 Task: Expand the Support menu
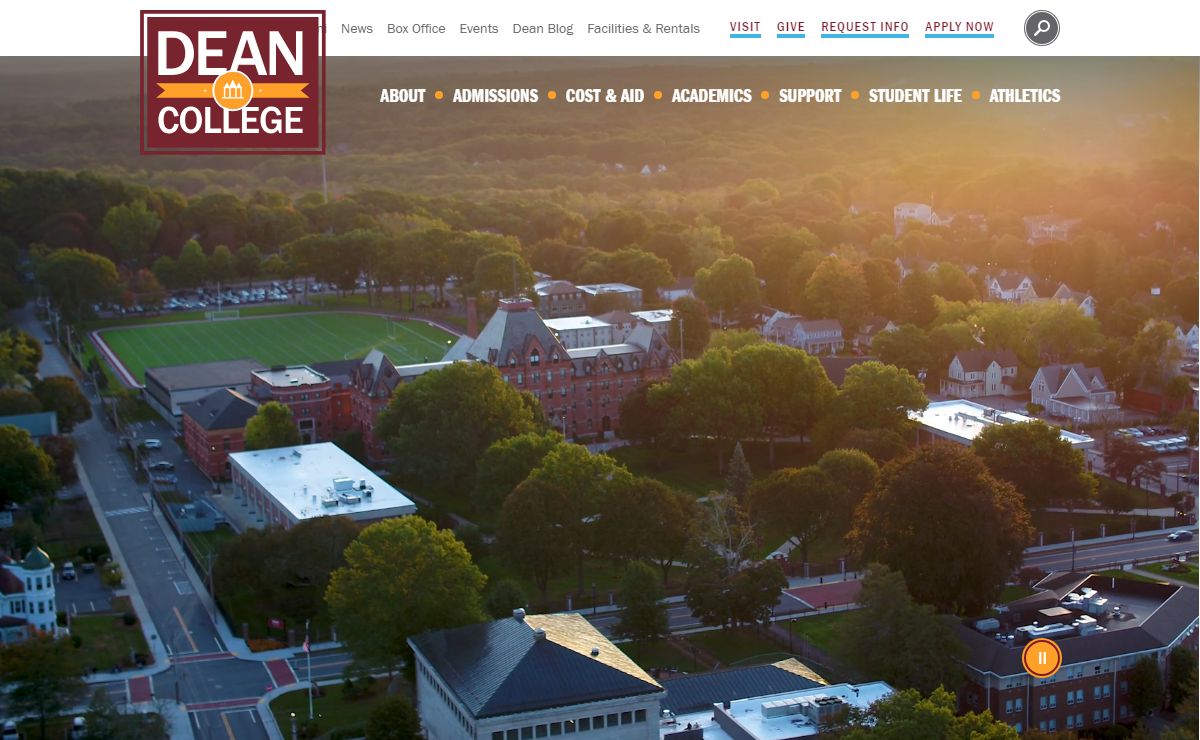pos(810,96)
